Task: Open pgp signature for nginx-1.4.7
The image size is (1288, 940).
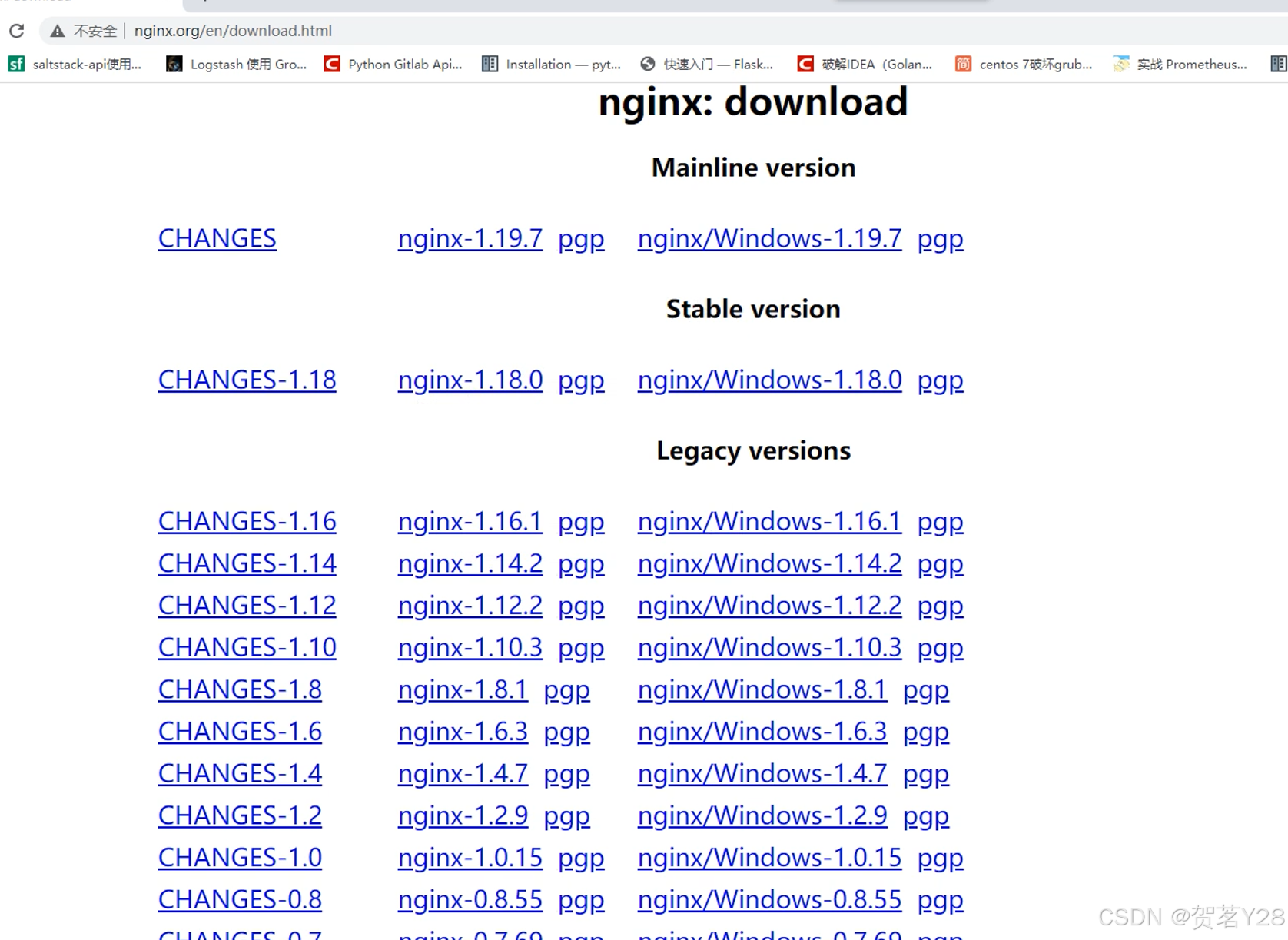Action: point(566,775)
